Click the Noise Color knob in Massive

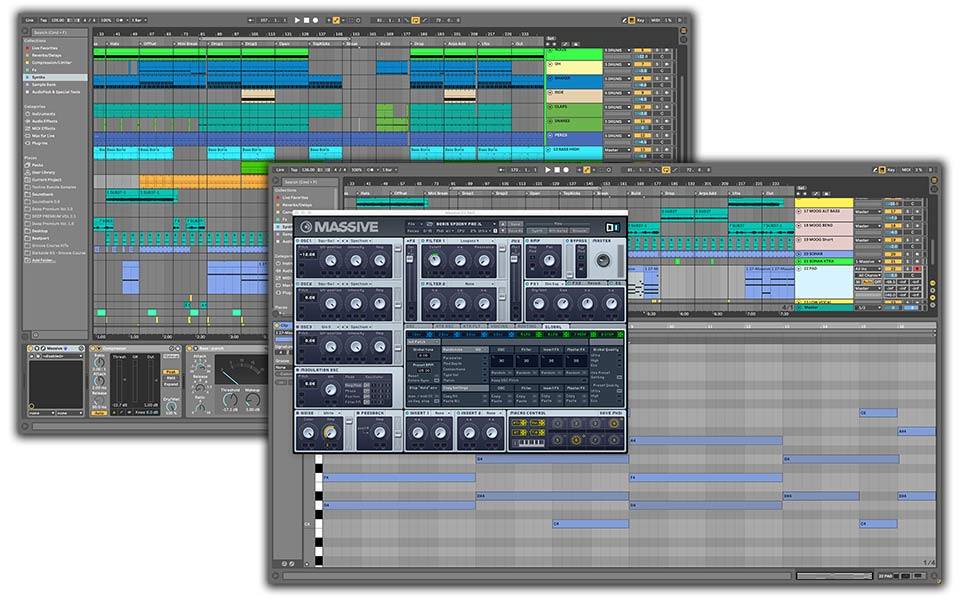tap(309, 433)
